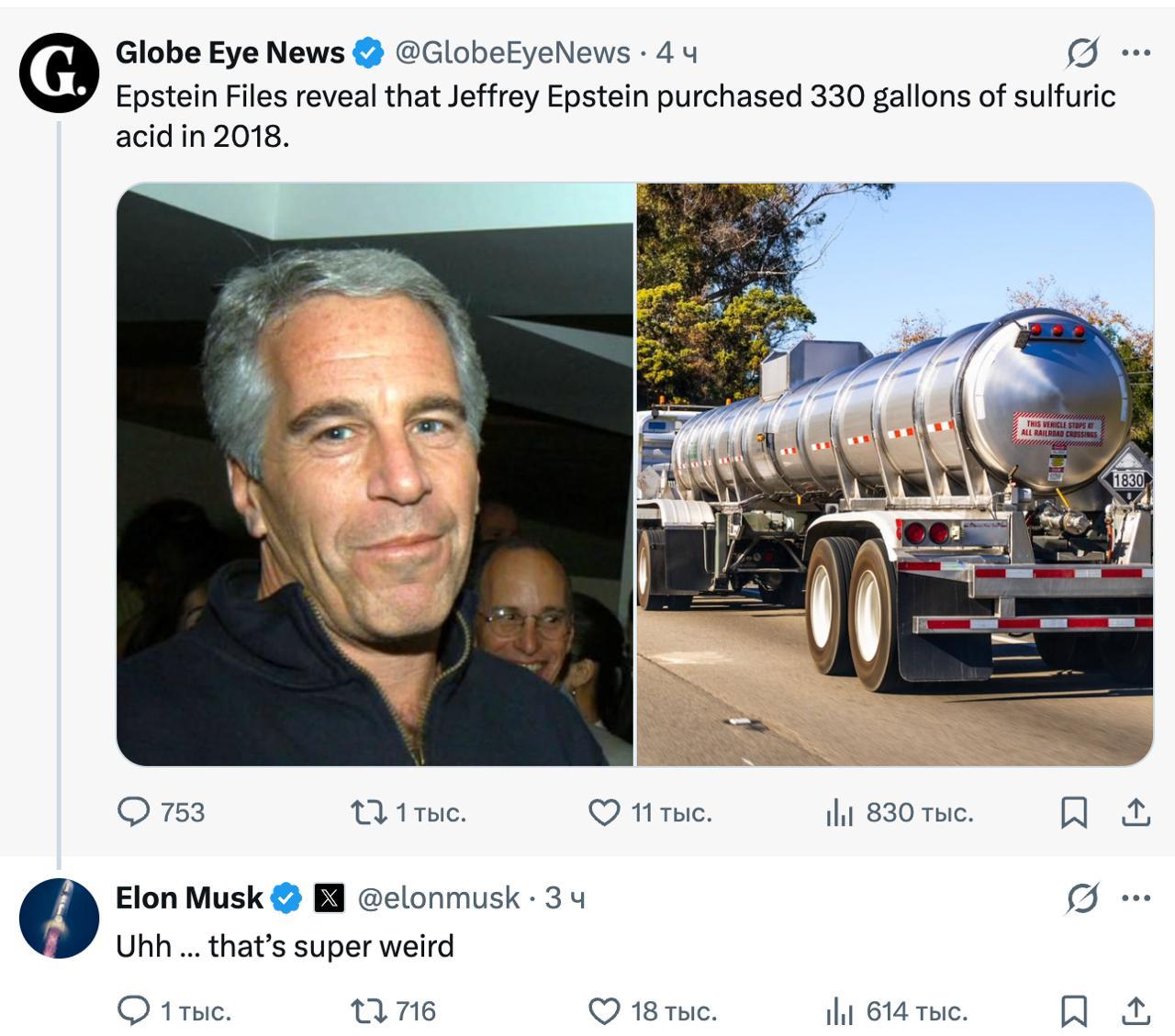View analytics of Globe Eye News post
The height and width of the screenshot is (1036, 1175).
(x=839, y=812)
